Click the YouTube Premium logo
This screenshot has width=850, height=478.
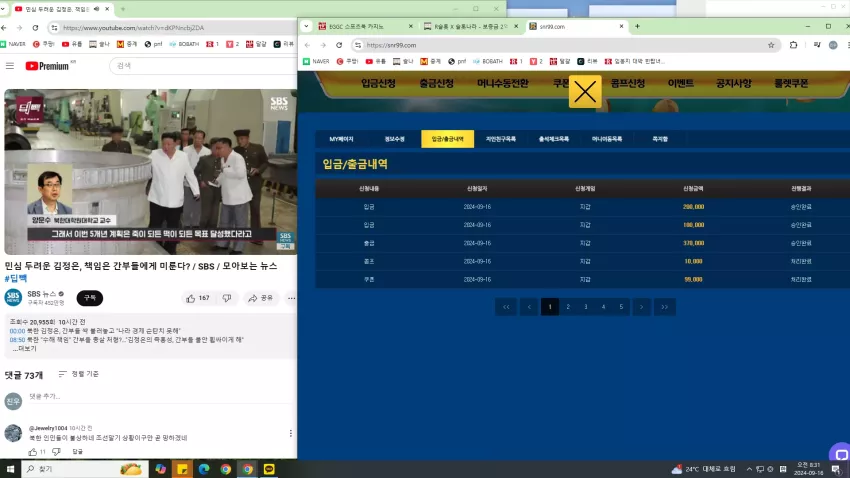point(47,66)
